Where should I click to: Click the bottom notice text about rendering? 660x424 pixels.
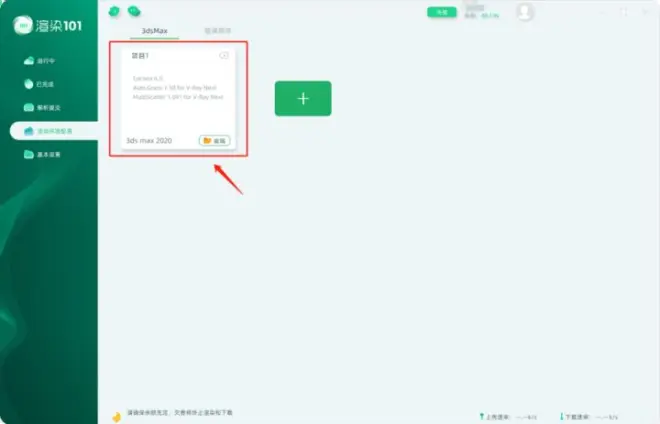click(x=180, y=413)
